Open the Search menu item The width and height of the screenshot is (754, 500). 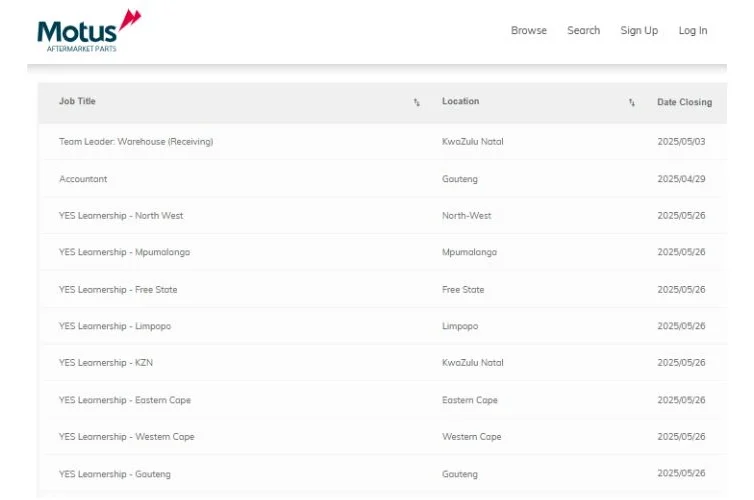pyautogui.click(x=583, y=31)
